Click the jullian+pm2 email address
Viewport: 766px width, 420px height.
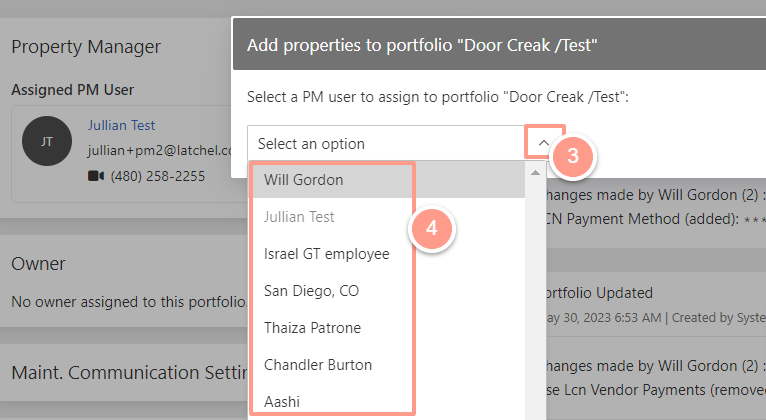coord(160,150)
